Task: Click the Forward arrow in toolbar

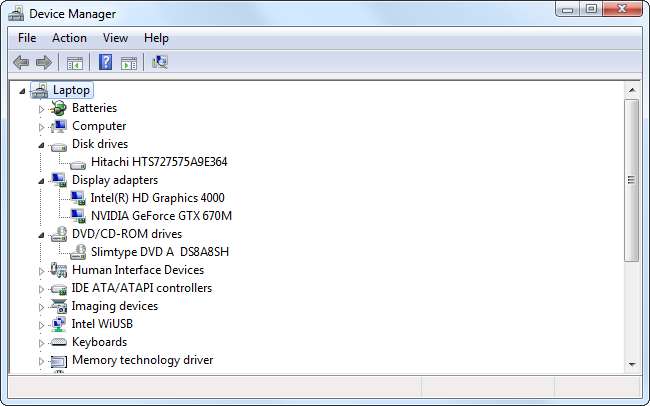Action: point(43,62)
